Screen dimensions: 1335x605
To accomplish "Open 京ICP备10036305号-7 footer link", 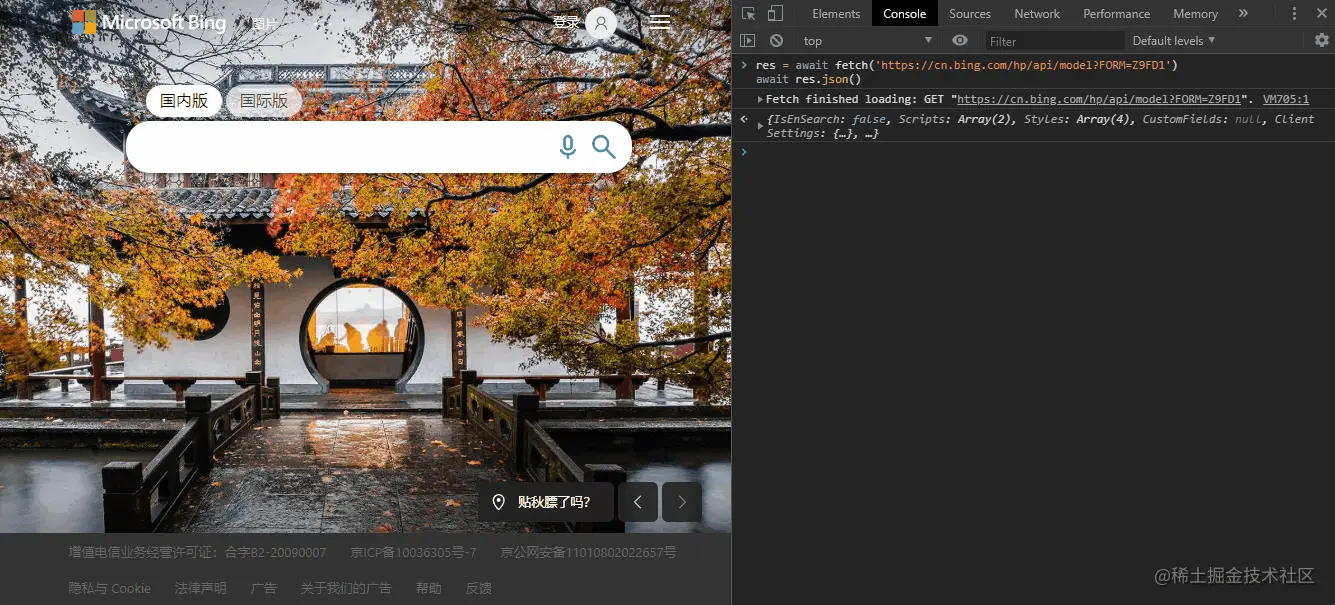I will (x=413, y=552).
